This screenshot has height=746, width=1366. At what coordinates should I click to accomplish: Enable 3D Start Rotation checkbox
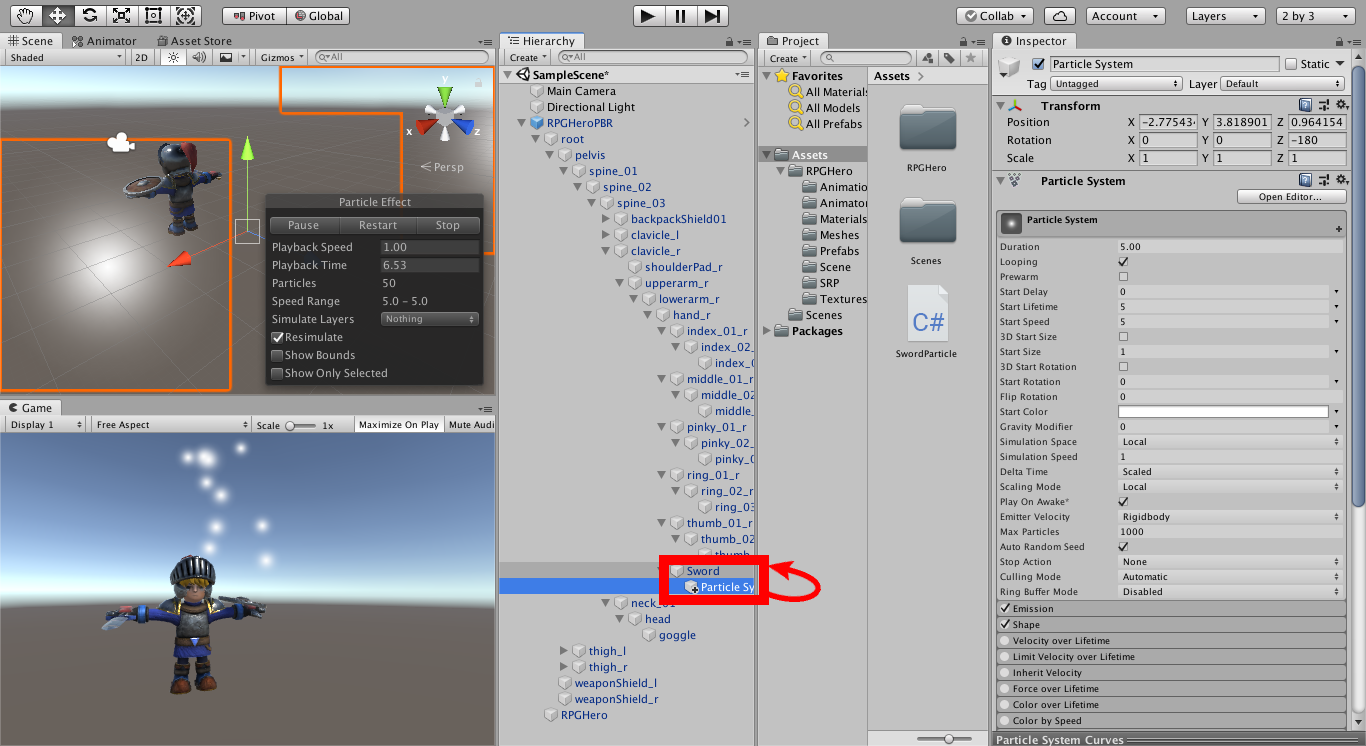(x=1123, y=367)
